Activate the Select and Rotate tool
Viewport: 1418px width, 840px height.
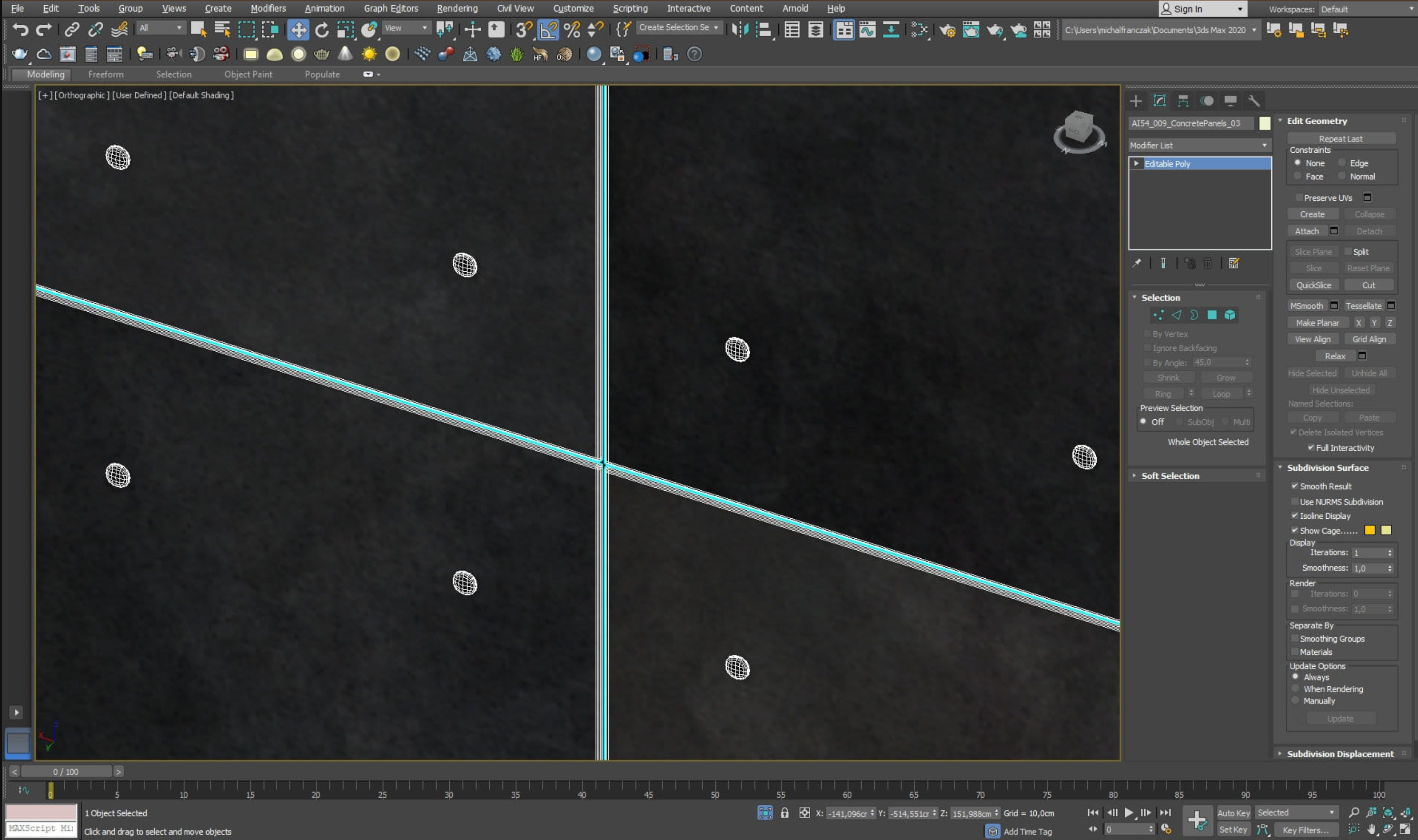coord(321,30)
